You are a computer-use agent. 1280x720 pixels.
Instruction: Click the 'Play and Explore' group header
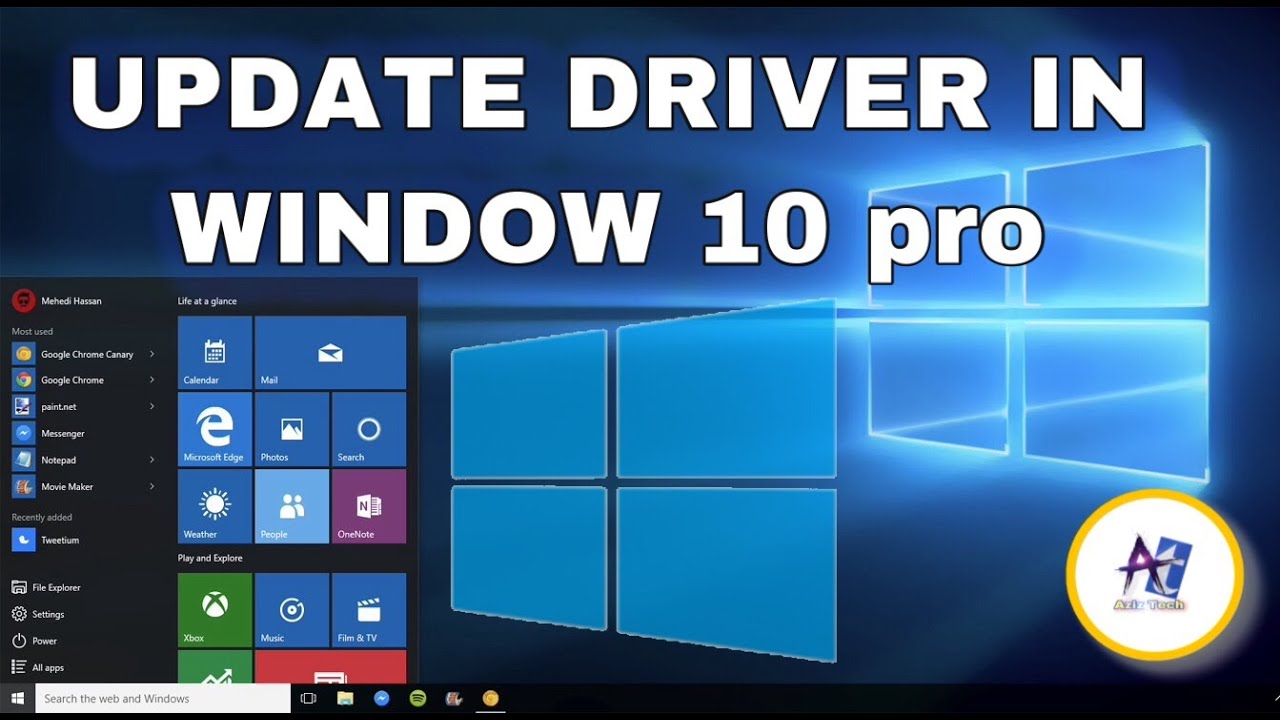(x=210, y=558)
